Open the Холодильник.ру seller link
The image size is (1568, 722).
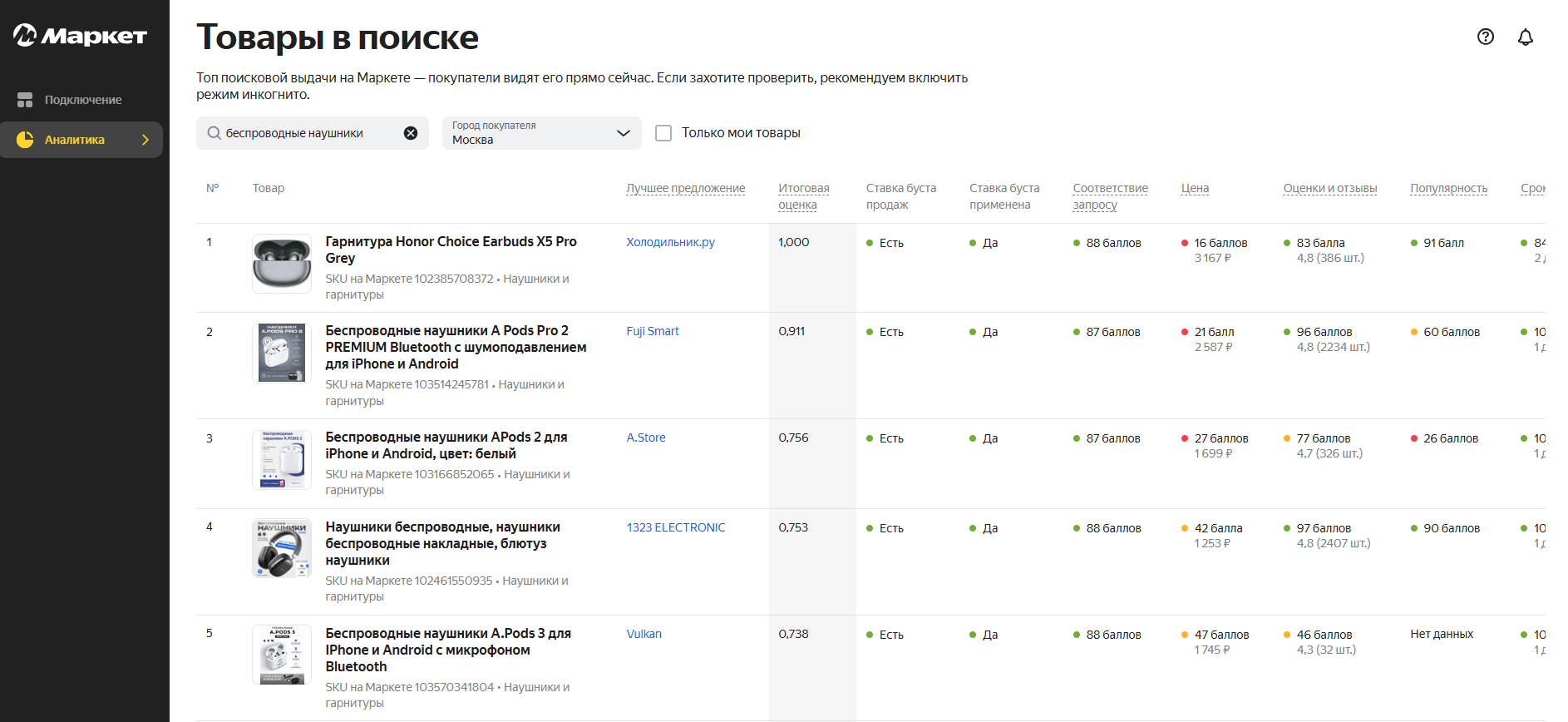click(670, 242)
